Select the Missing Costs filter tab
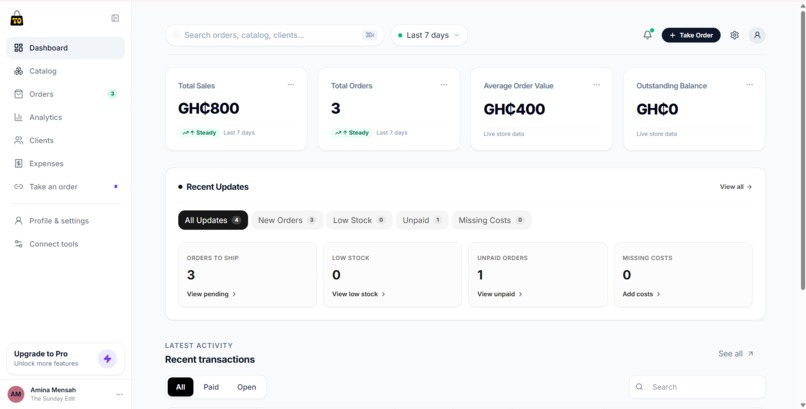This screenshot has height=409, width=806. (491, 220)
